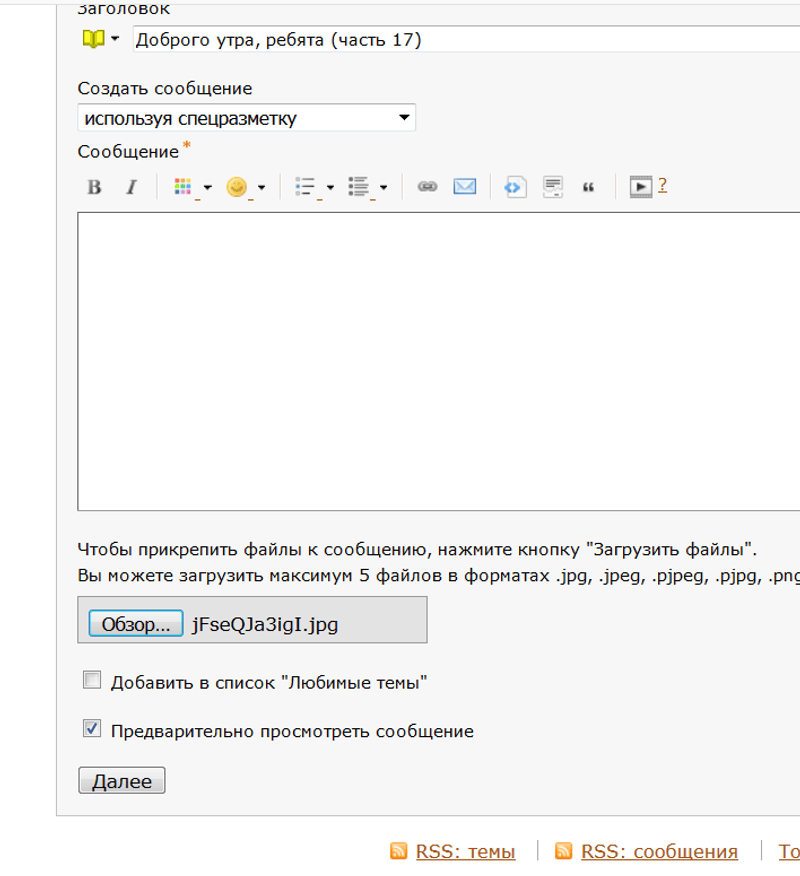Click the 'Обзор...' file browse button
This screenshot has height=876, width=800.
pos(136,624)
